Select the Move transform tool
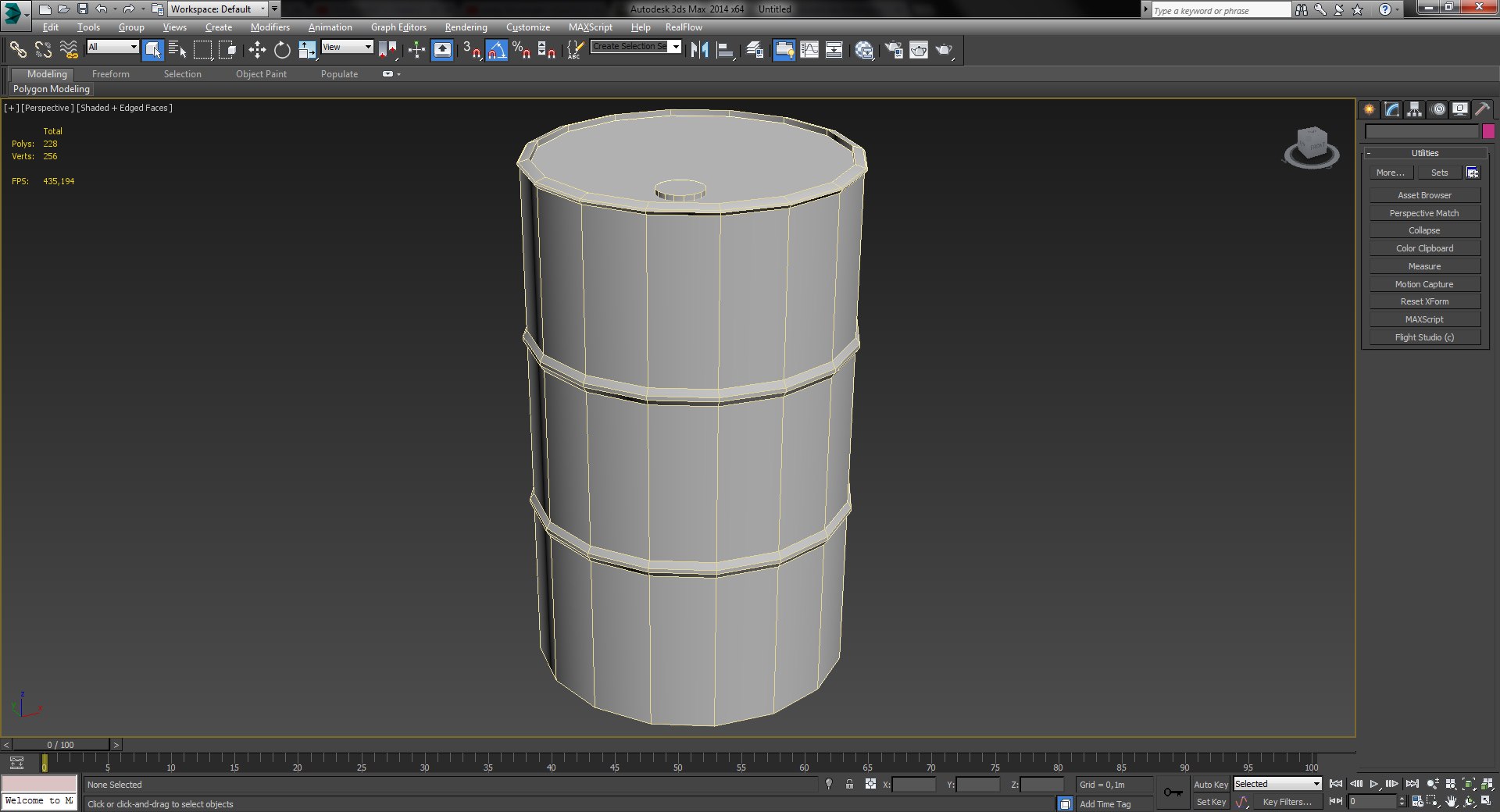Viewport: 1500px width, 812px height. (257, 51)
